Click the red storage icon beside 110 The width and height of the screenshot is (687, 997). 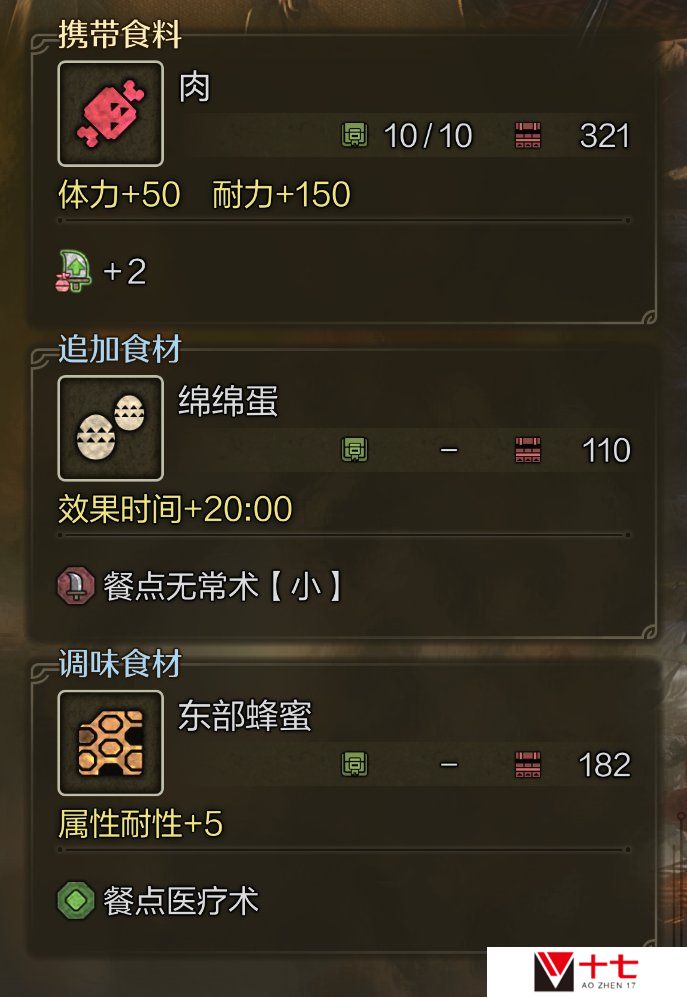coord(528,450)
